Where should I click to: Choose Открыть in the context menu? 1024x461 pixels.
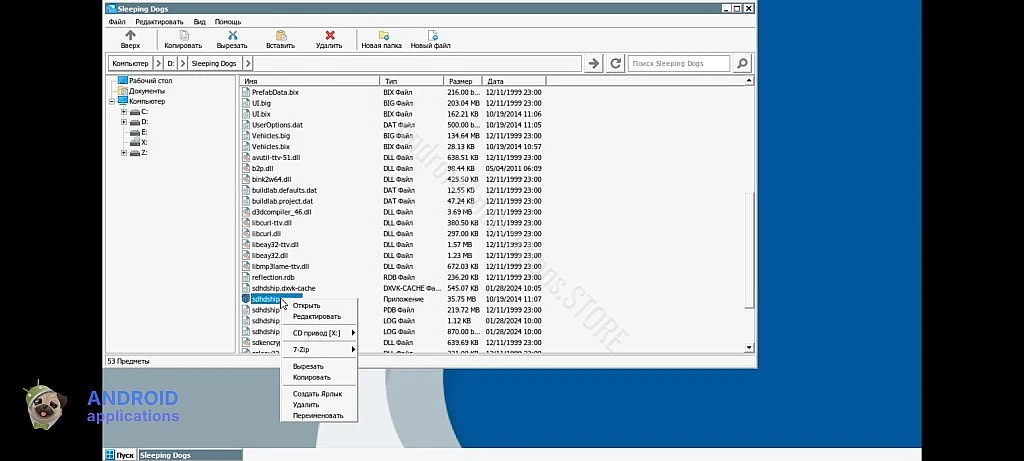[x=319, y=306]
